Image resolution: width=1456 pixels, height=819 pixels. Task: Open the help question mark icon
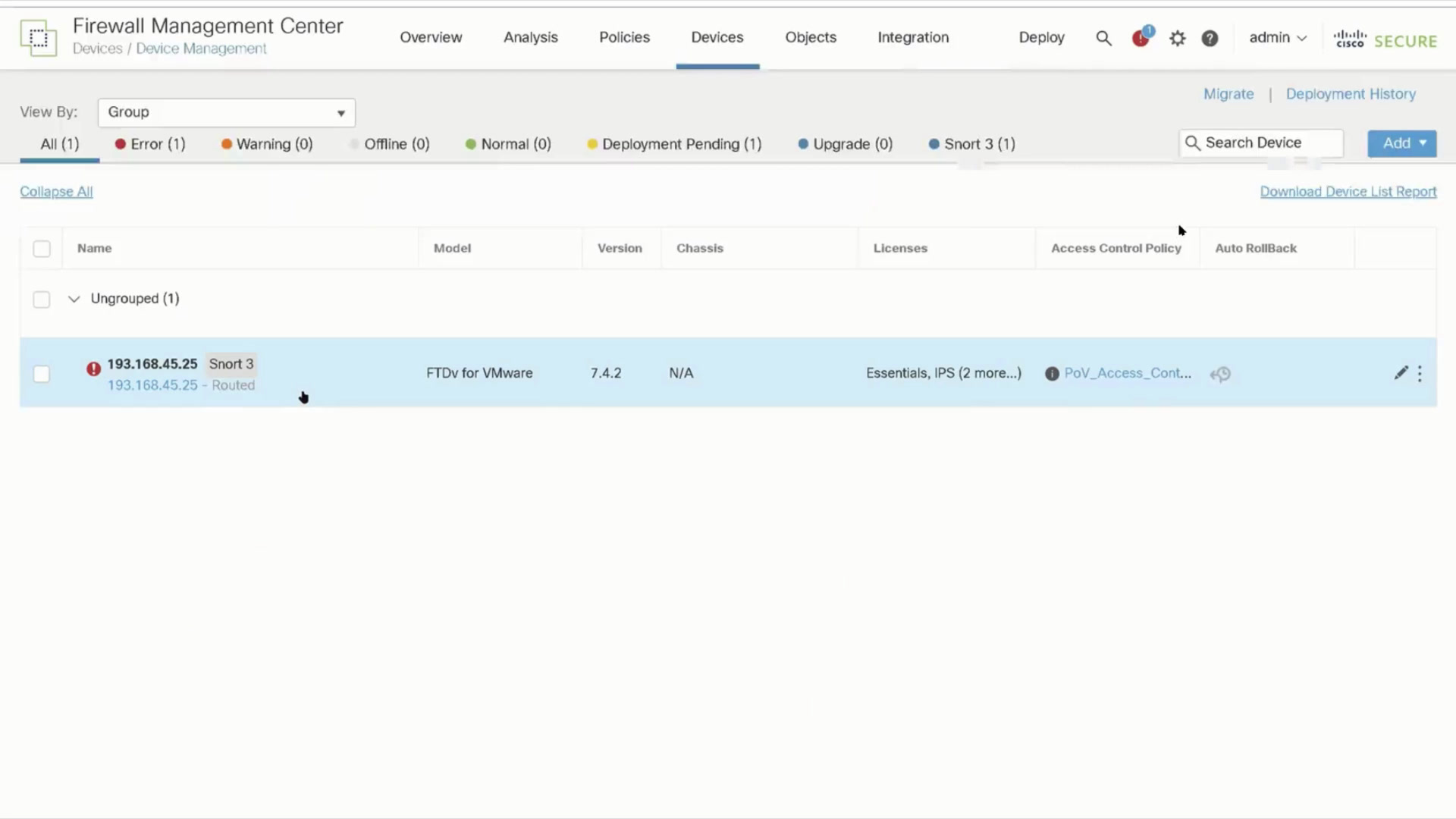(1210, 38)
